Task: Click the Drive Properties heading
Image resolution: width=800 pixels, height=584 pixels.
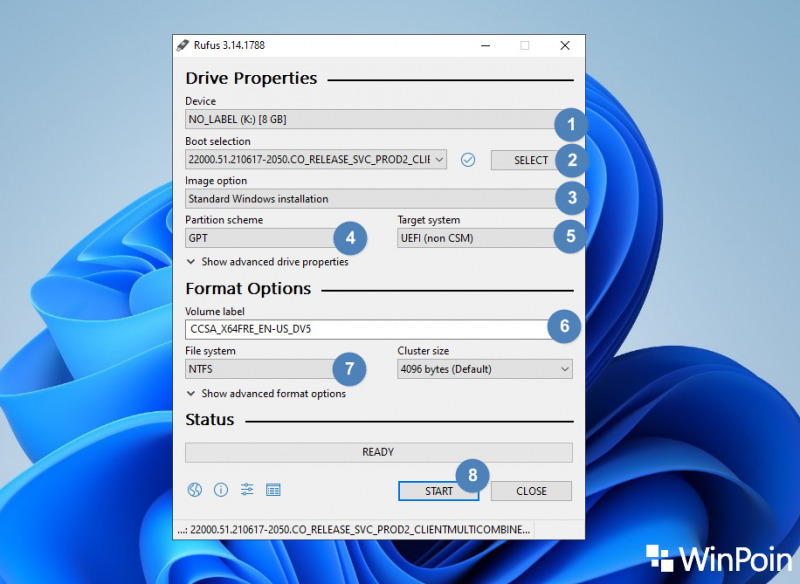Action: [251, 79]
